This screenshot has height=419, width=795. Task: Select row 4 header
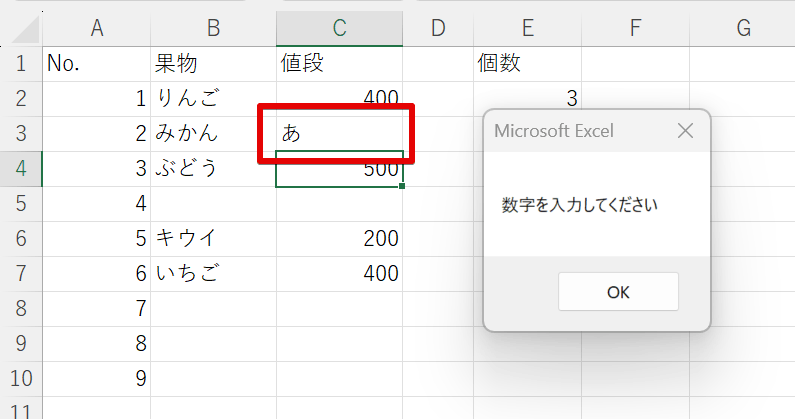pyautogui.click(x=21, y=169)
